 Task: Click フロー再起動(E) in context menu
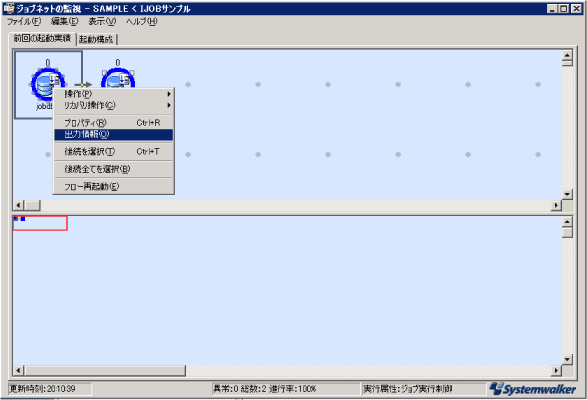tap(113, 187)
